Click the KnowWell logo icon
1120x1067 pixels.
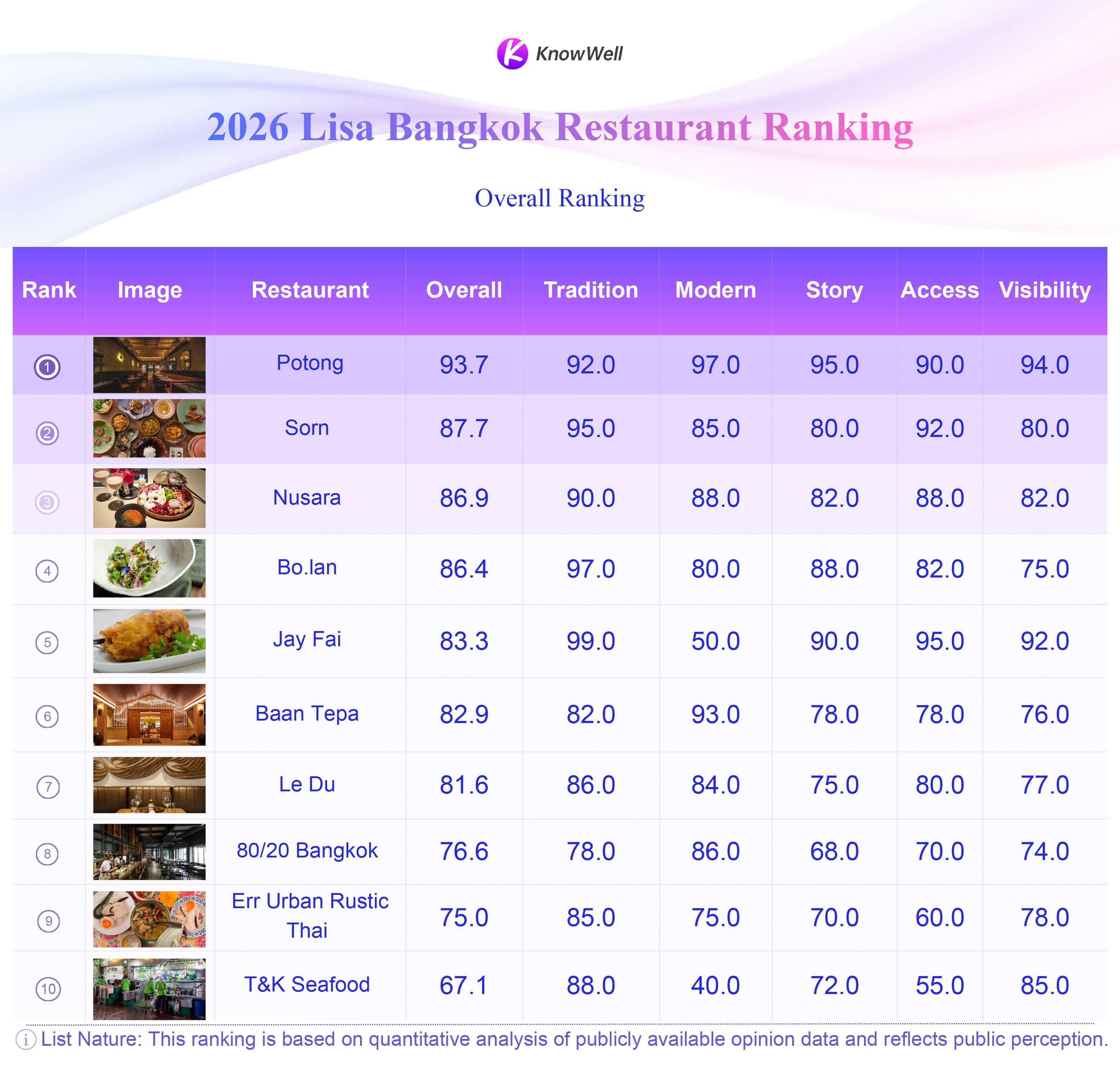coord(513,54)
